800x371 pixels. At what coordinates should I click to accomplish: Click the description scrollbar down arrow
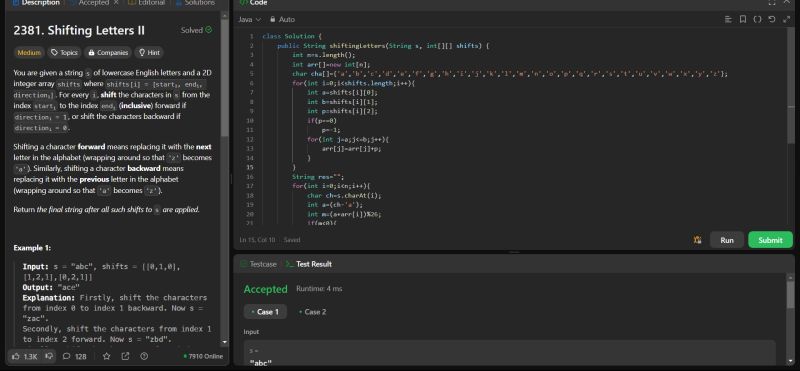click(224, 342)
